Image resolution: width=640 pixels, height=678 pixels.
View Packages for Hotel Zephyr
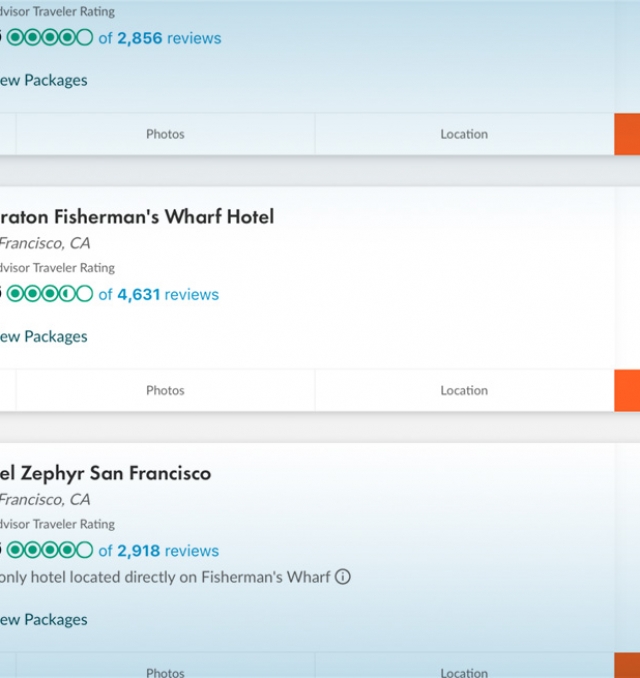(x=43, y=620)
